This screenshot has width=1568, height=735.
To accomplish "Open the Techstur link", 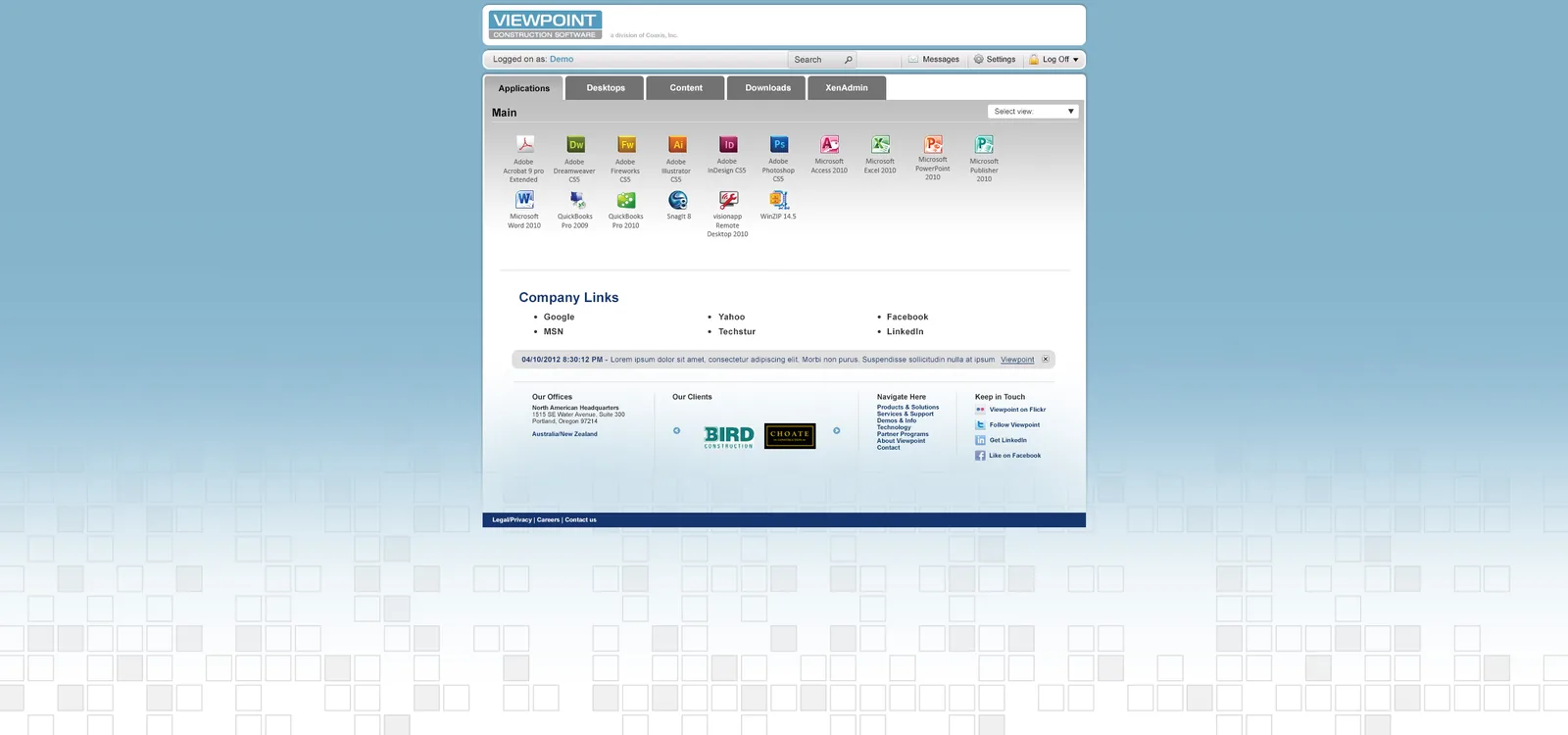I will [737, 332].
